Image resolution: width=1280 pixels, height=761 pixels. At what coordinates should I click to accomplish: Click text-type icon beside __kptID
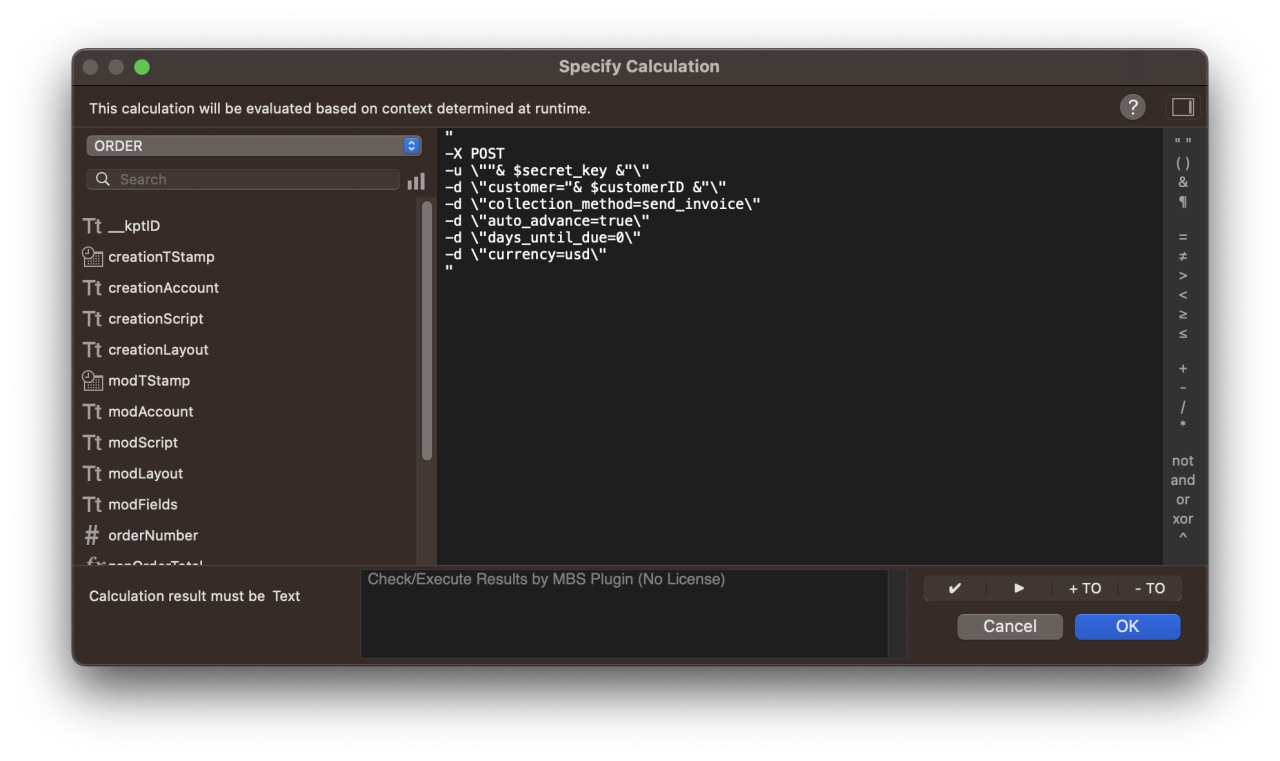point(93,226)
